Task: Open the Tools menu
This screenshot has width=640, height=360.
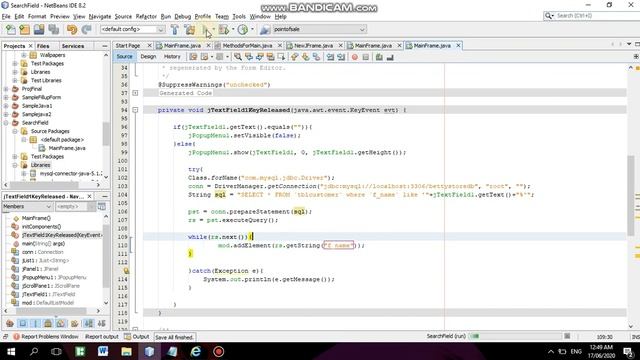Action: [239, 16]
